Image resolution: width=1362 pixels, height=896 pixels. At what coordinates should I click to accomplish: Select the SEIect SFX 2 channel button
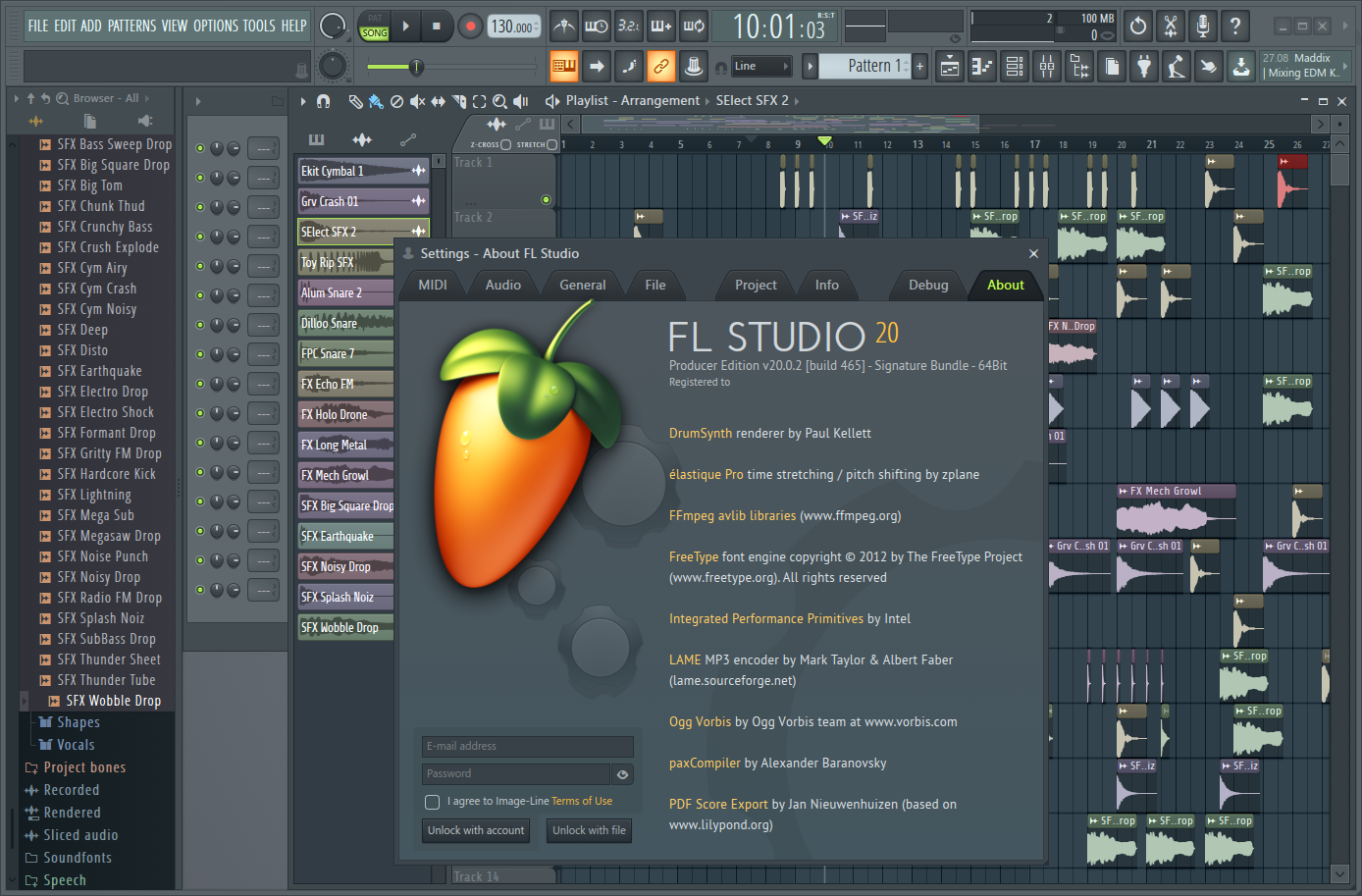click(363, 232)
